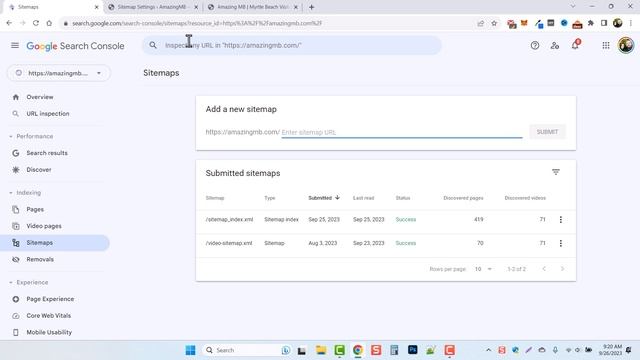Click the search magnifier icon
640x360 pixels.
(153, 45)
